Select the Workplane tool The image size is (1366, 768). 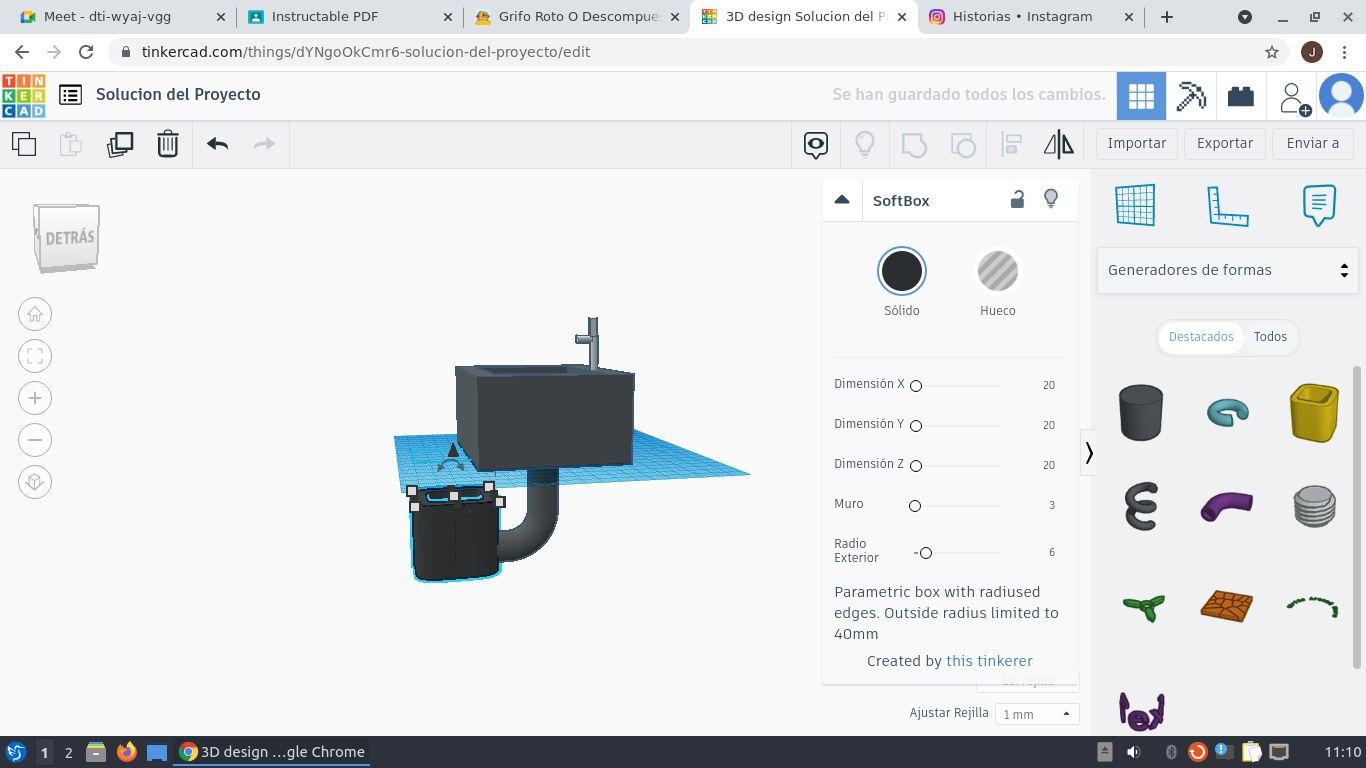[x=1135, y=205]
